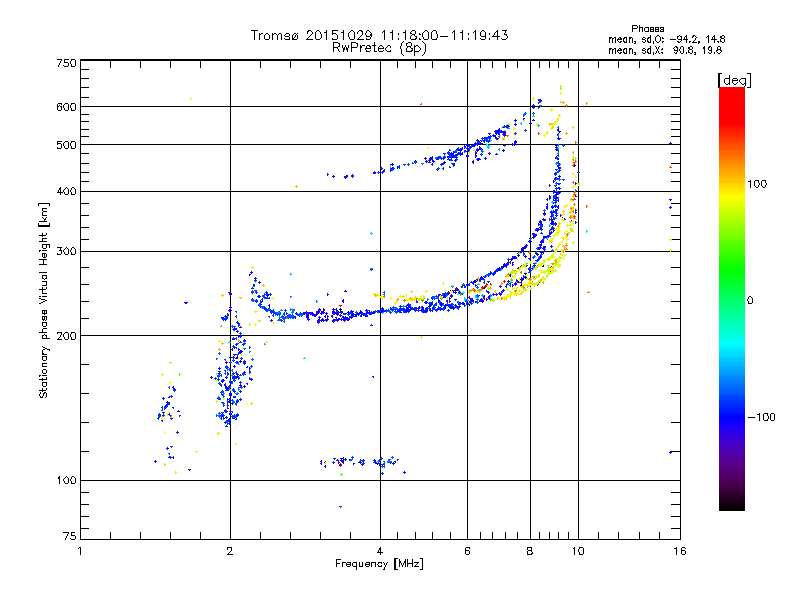
Task: Click the "750" y-axis tick label
Action: (66, 63)
